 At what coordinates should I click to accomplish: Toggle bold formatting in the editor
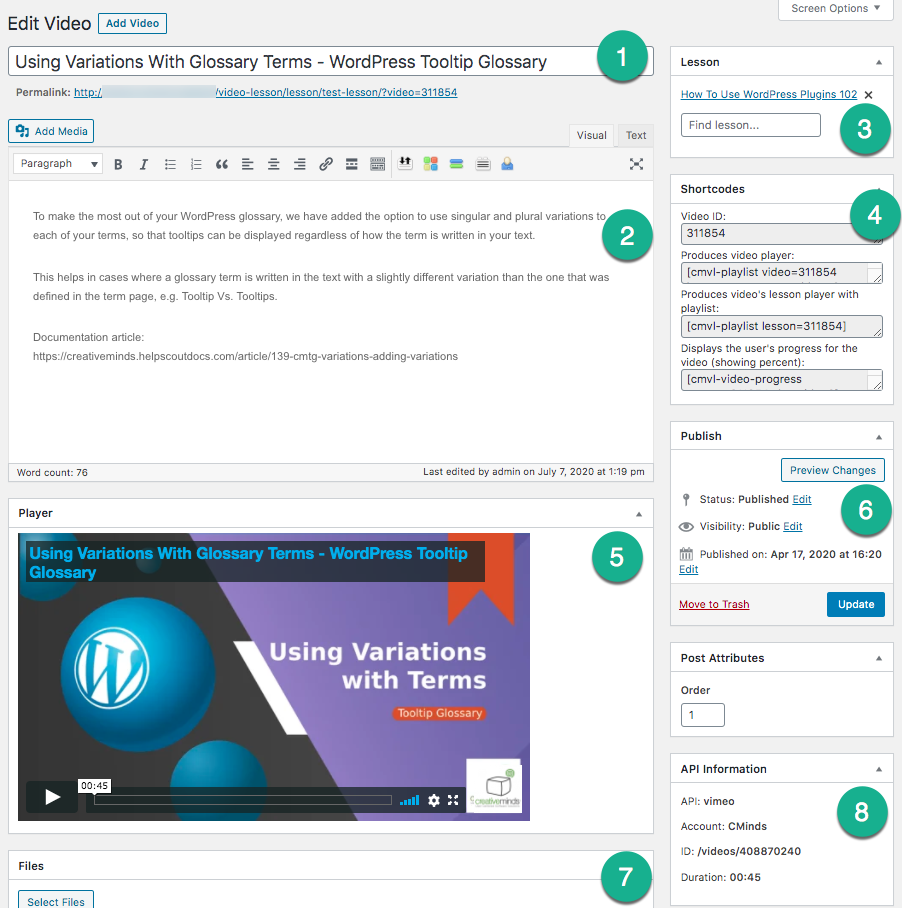pyautogui.click(x=118, y=164)
